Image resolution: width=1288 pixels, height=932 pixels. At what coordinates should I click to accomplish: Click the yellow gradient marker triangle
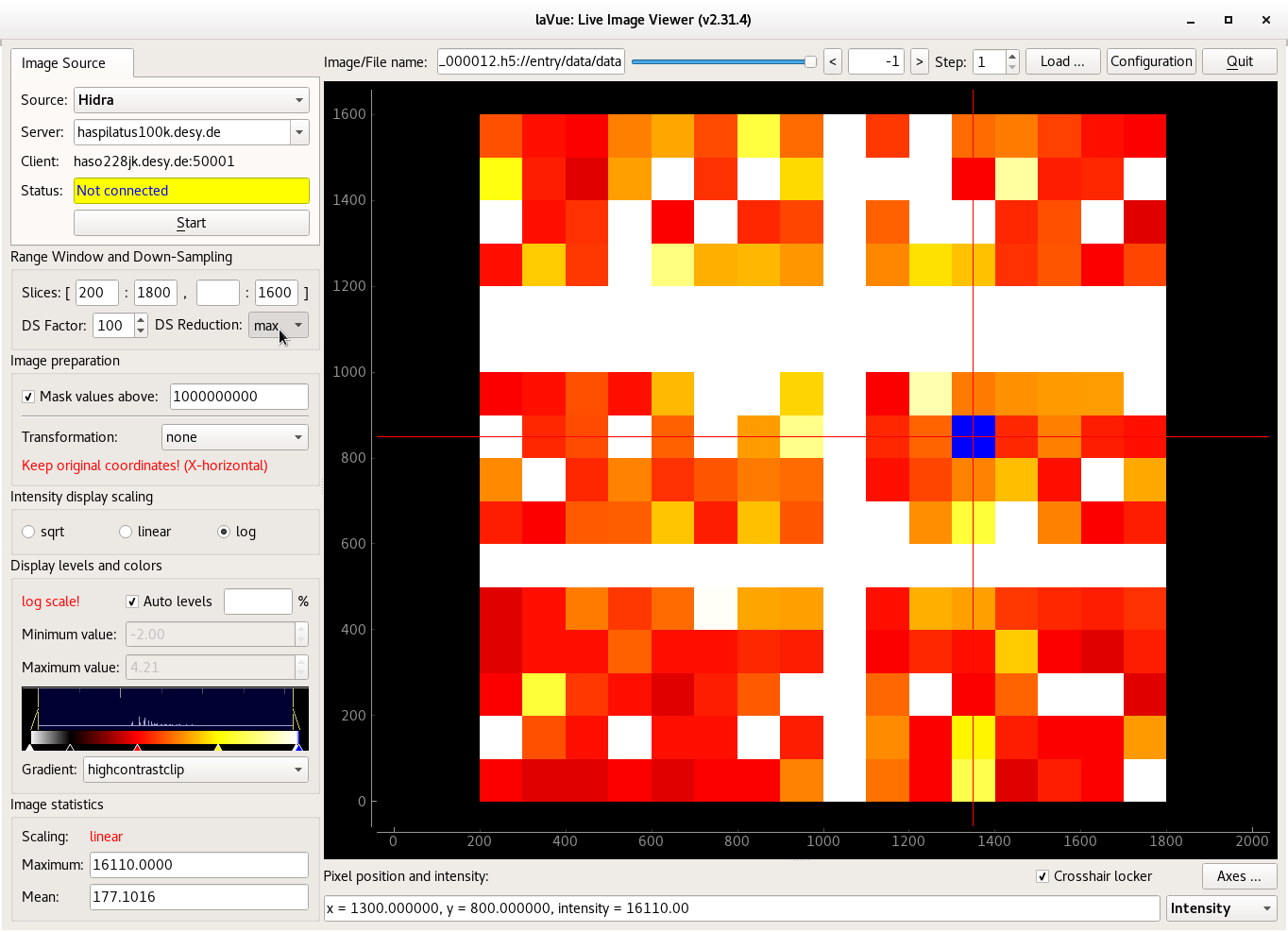[x=218, y=748]
